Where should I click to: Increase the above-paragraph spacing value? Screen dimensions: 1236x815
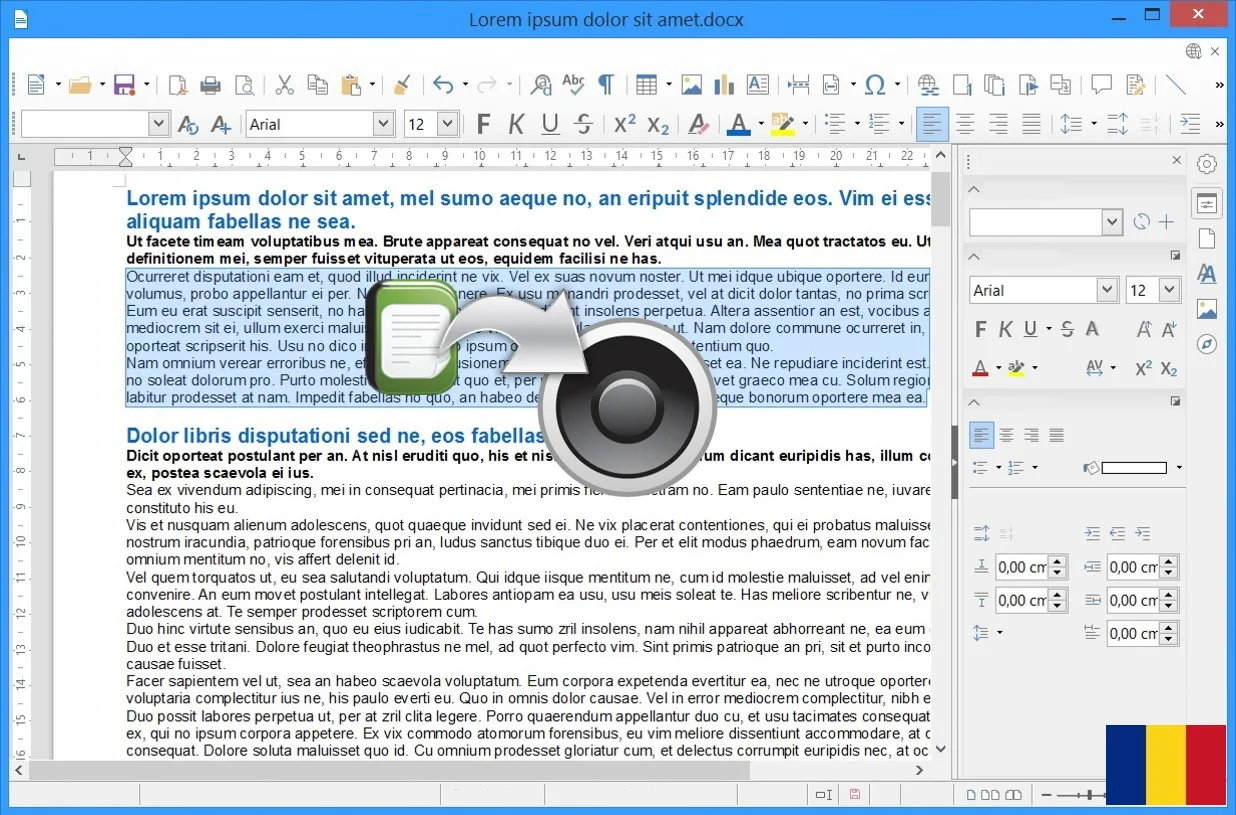[1058, 561]
